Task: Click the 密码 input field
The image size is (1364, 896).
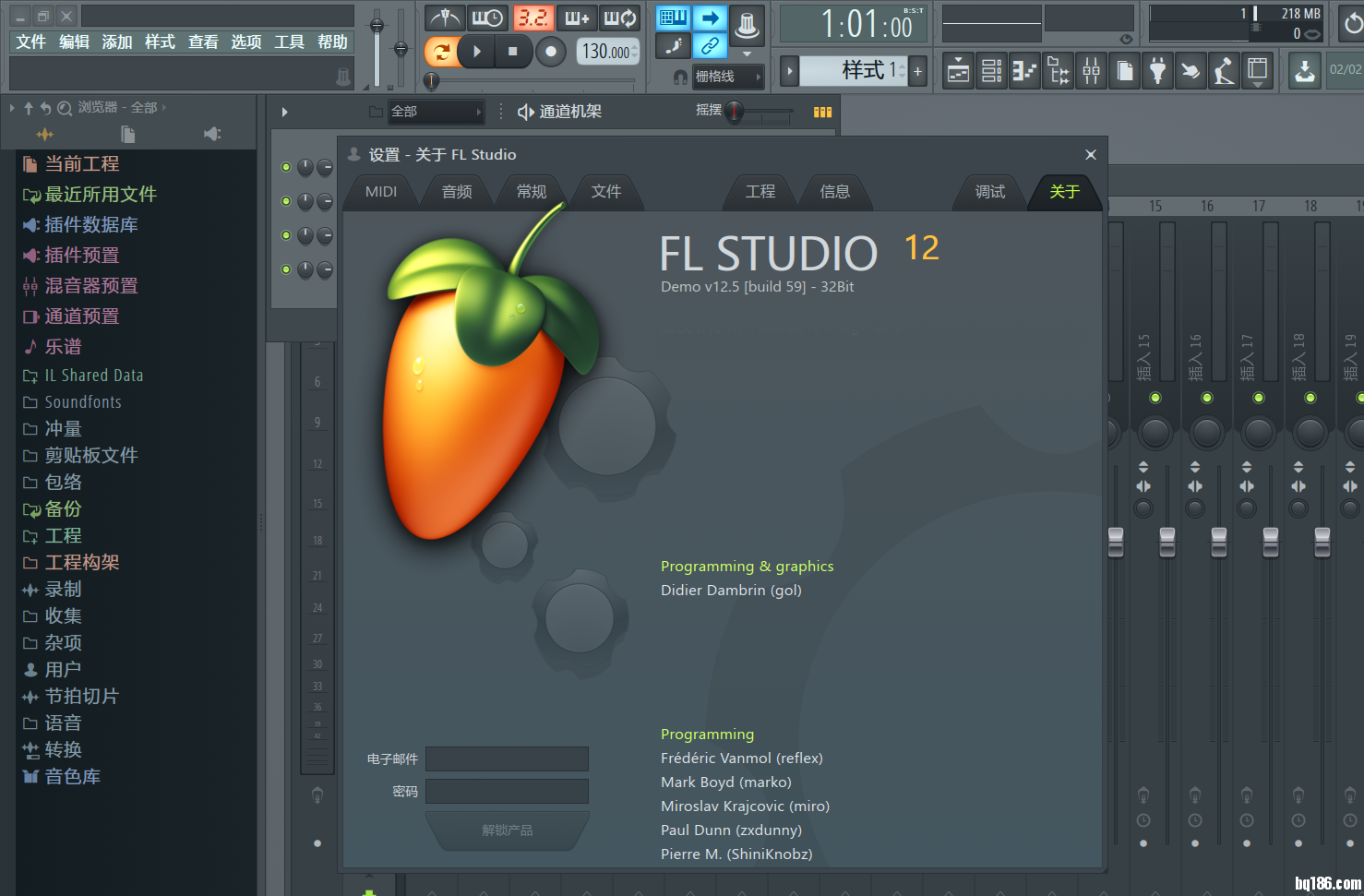Action: (507, 791)
